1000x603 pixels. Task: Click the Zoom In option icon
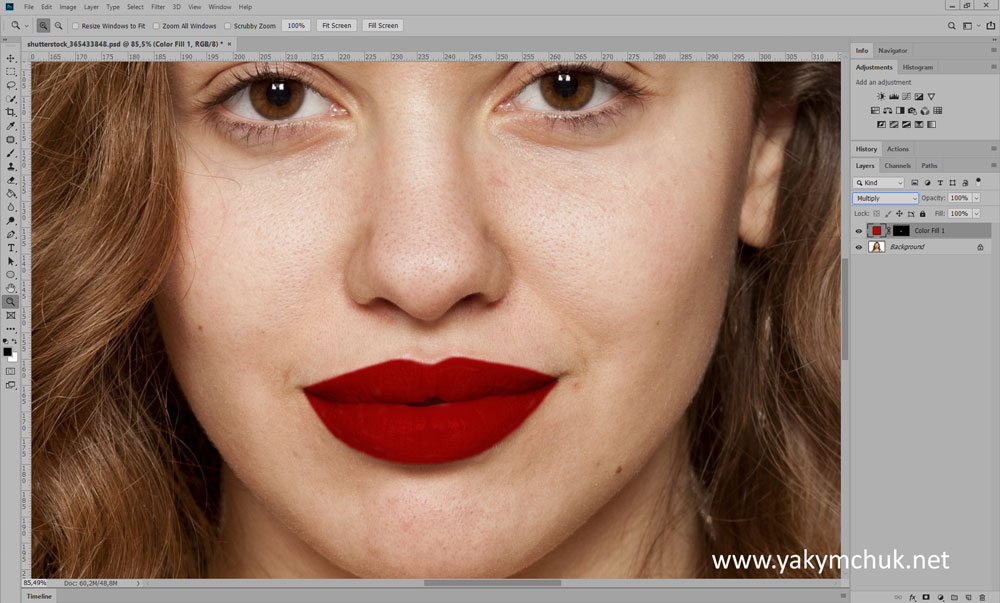pyautogui.click(x=43, y=25)
